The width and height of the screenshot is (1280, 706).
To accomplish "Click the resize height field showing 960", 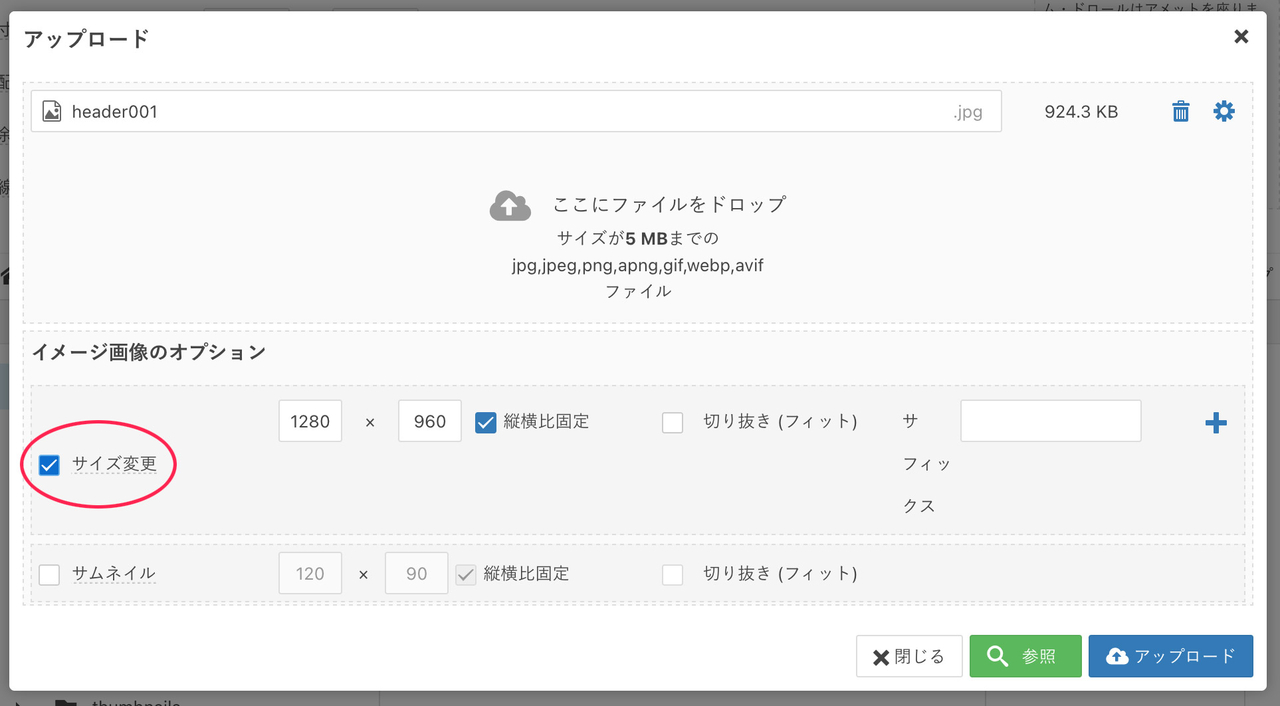I will (429, 422).
